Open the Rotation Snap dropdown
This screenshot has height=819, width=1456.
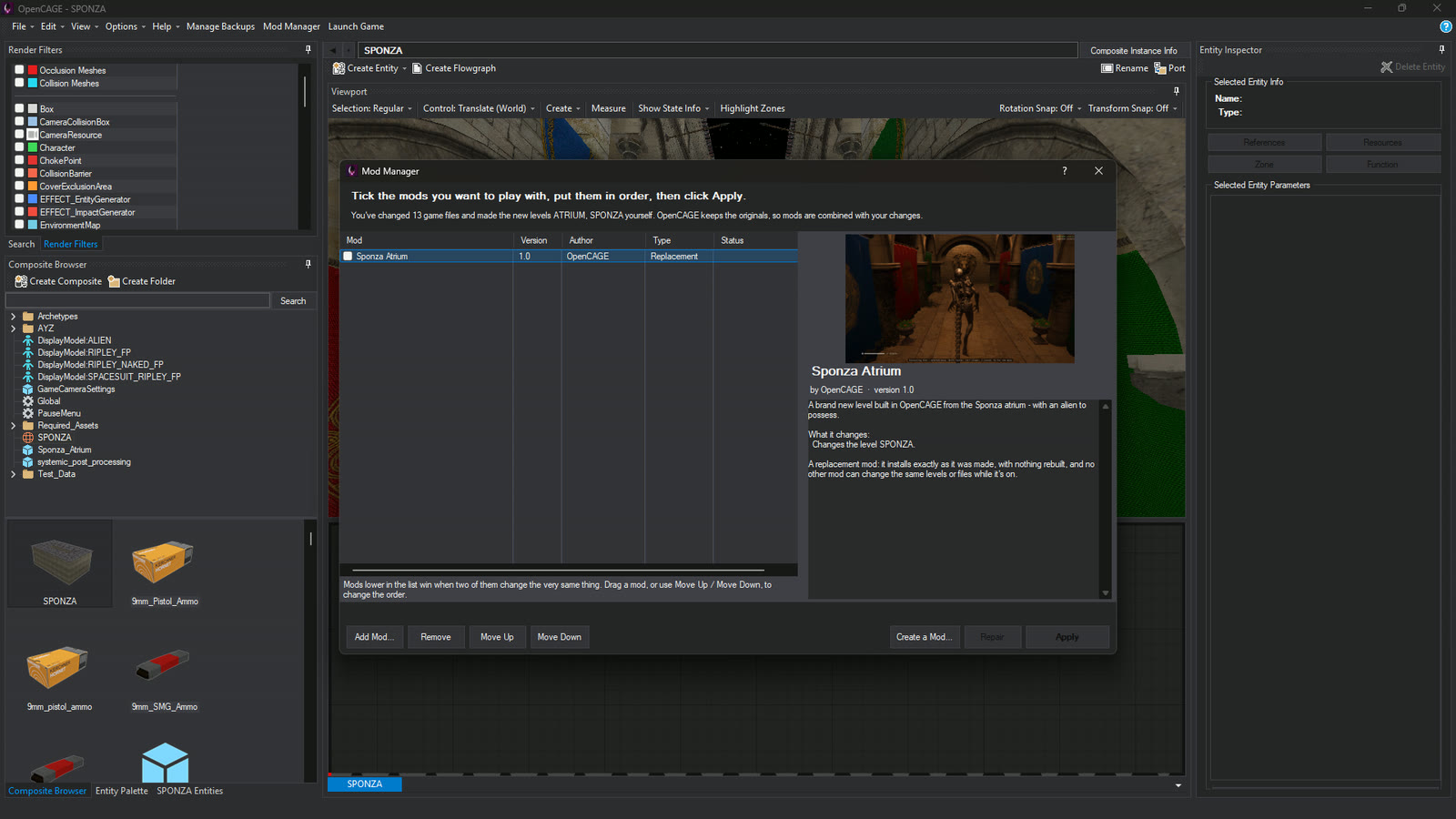[x=1040, y=108]
